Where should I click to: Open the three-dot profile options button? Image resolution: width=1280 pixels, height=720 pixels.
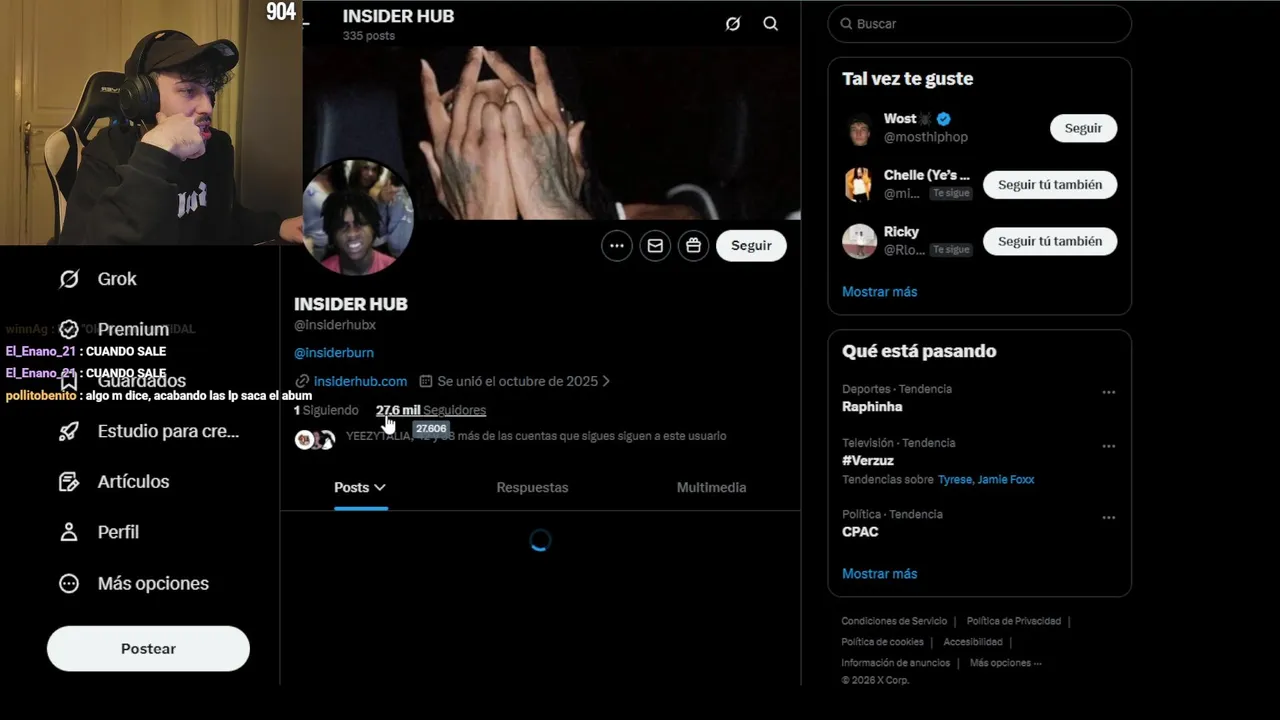[x=617, y=246]
